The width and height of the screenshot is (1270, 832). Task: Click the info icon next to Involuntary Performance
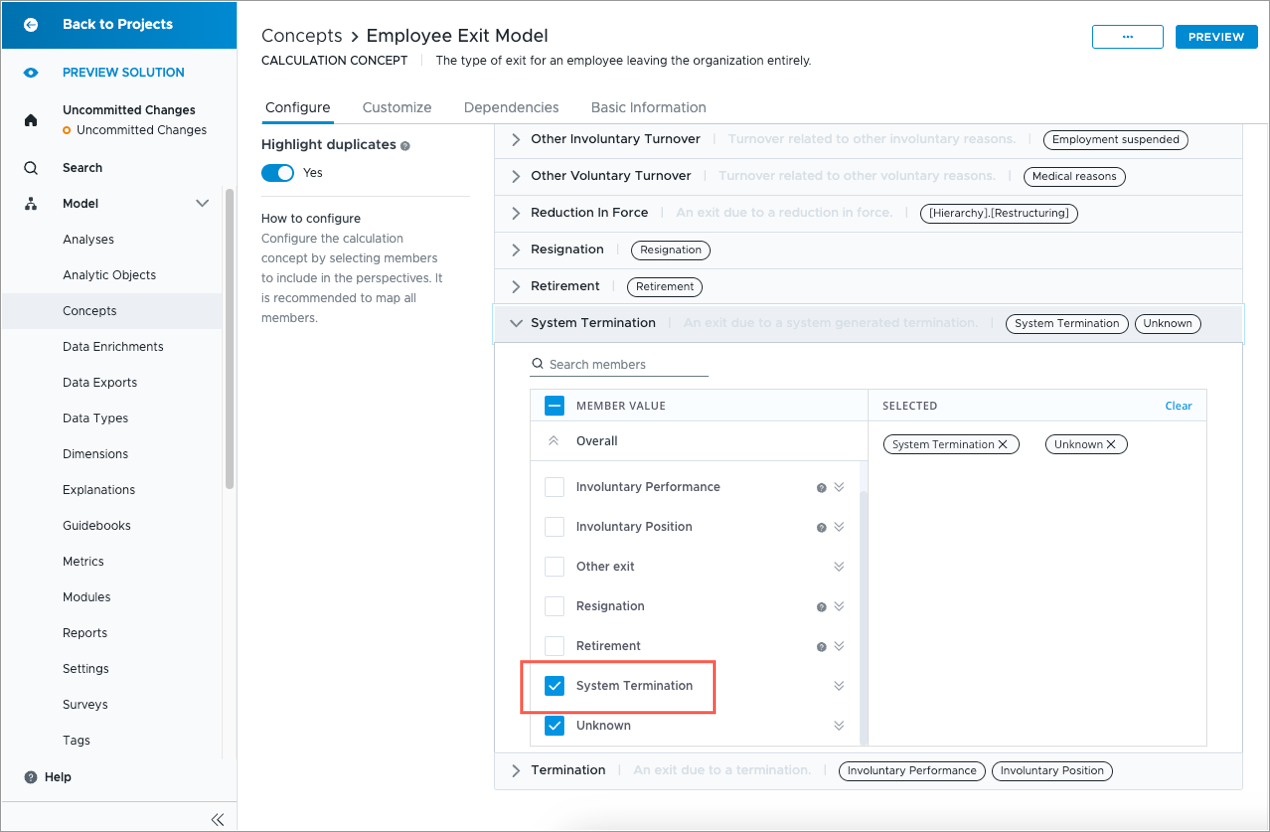(x=821, y=488)
